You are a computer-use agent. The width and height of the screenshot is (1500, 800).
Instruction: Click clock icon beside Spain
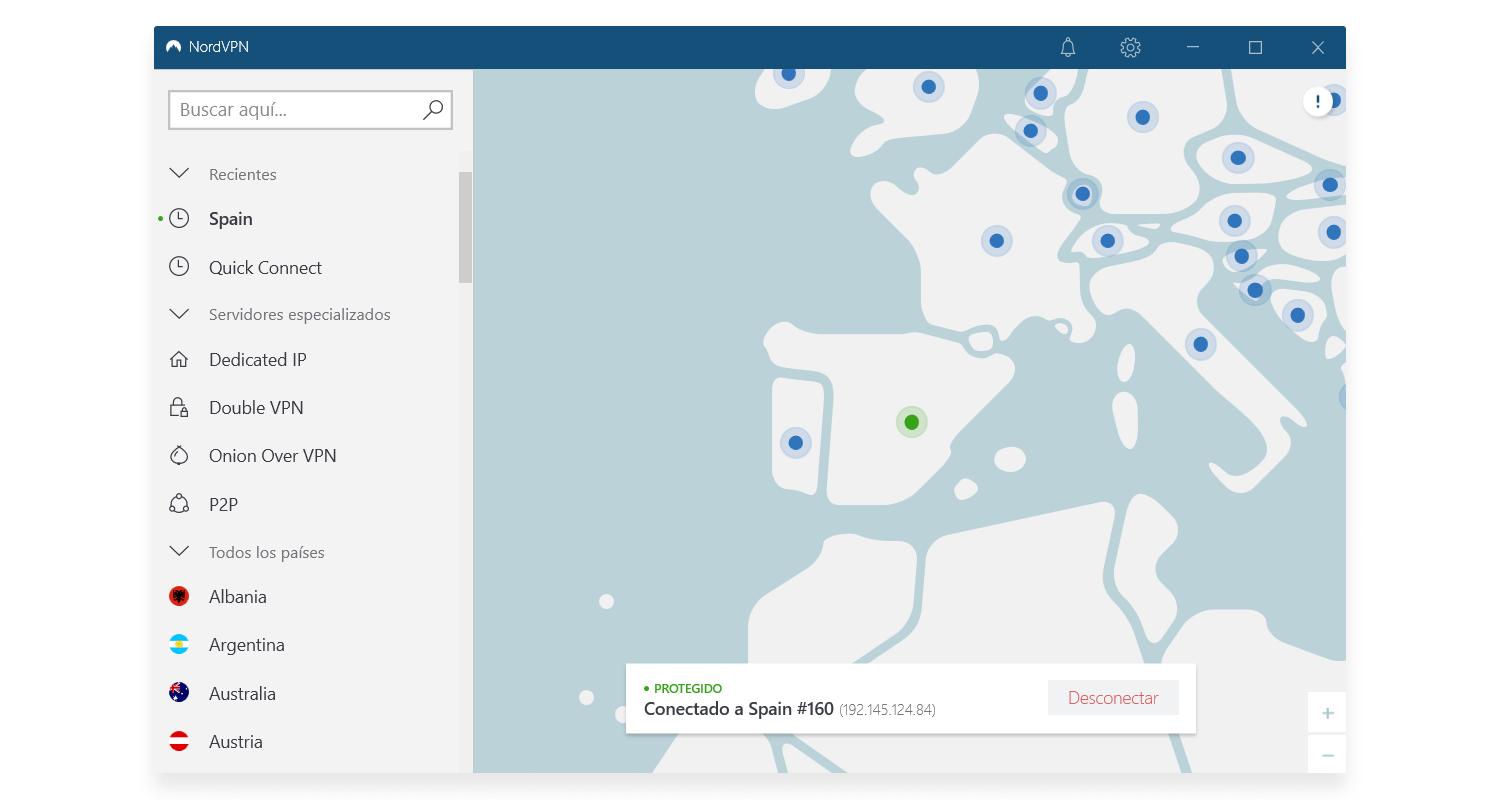click(179, 218)
